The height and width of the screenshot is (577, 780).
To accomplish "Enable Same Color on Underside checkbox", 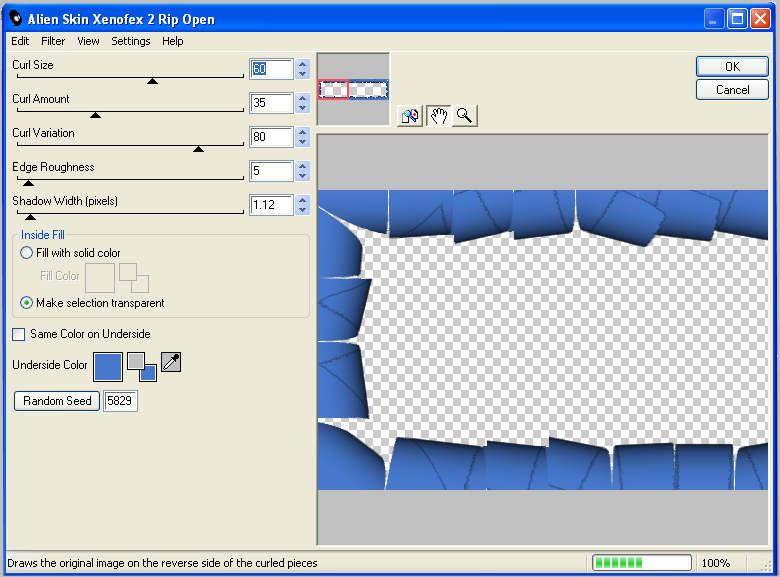I will [18, 334].
